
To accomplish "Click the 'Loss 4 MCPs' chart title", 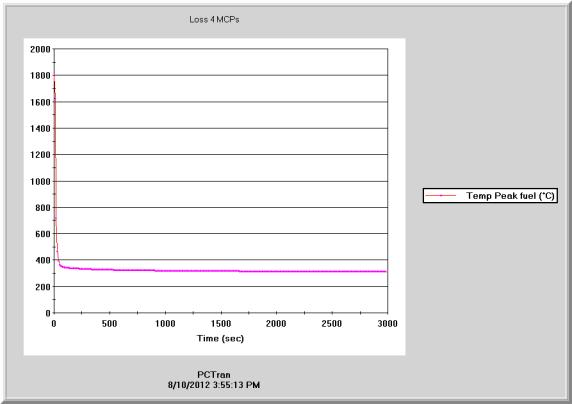I will 214,20.
